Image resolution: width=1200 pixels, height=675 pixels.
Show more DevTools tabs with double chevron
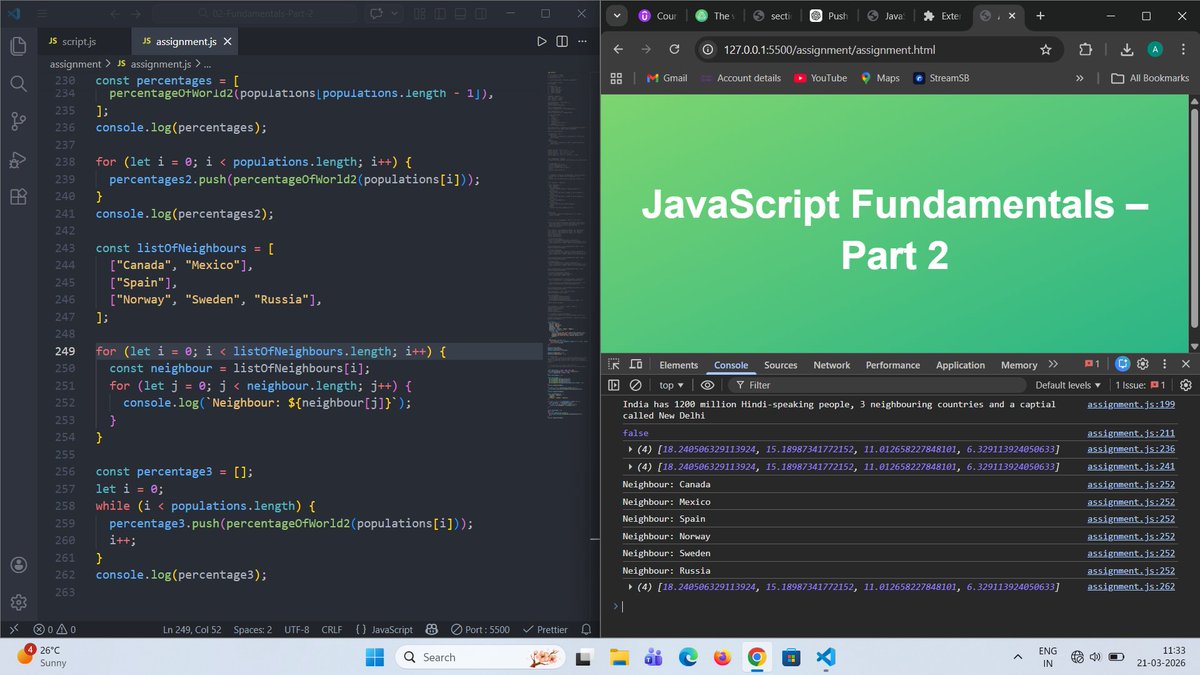point(1052,365)
